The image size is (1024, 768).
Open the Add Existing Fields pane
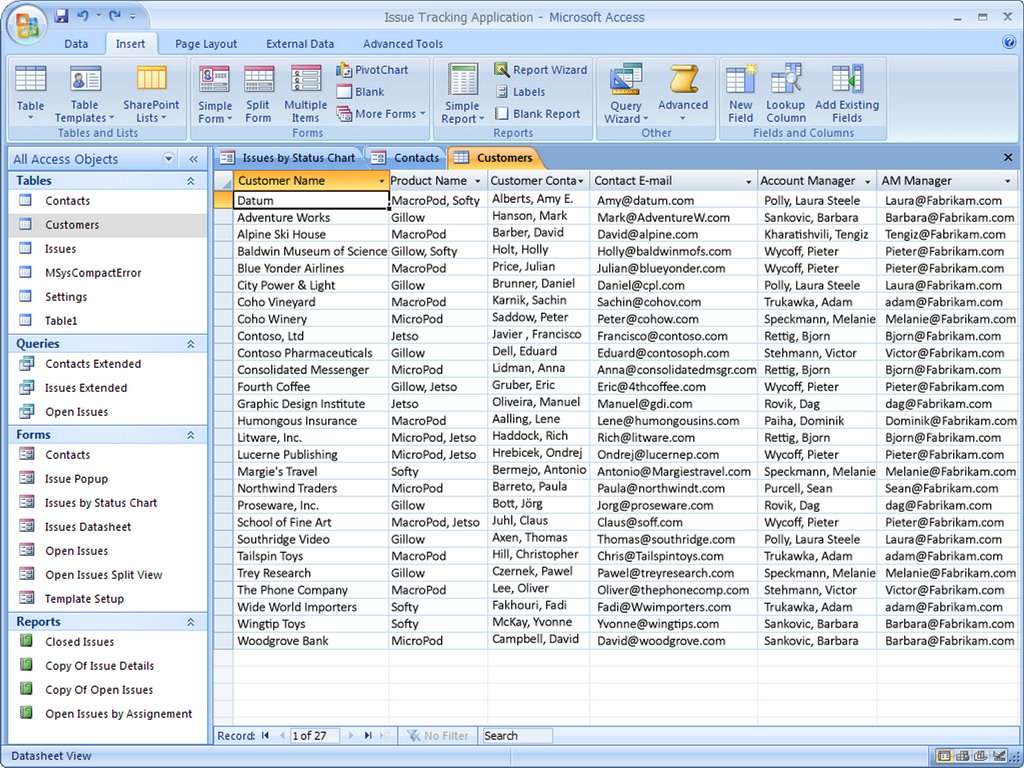[x=847, y=90]
